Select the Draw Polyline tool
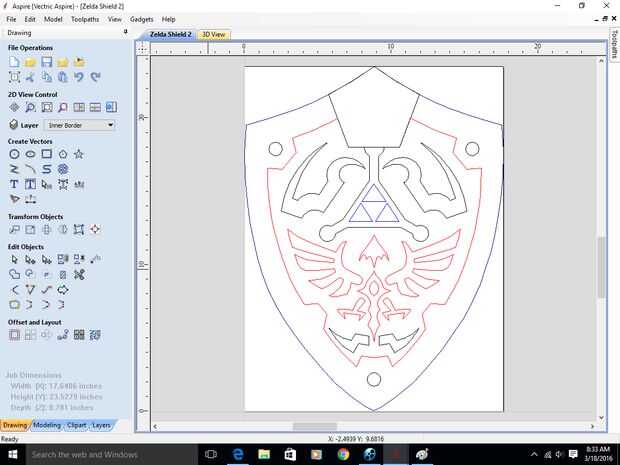 coord(14,169)
